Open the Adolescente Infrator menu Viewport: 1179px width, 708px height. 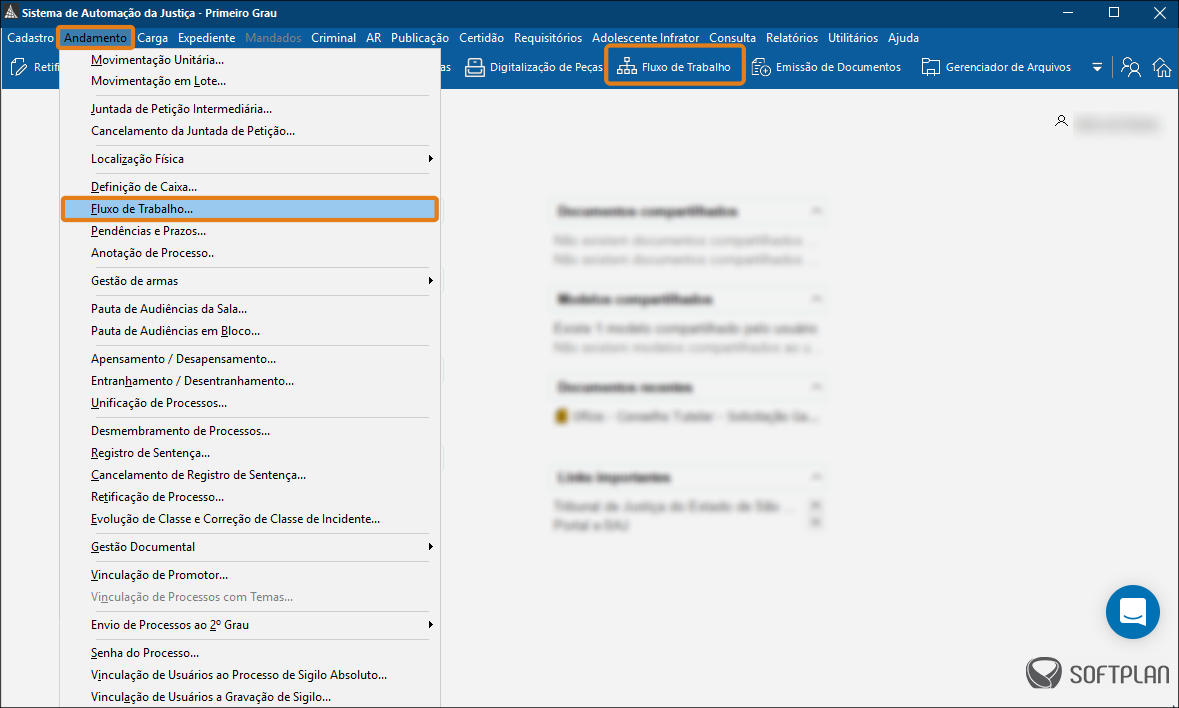(645, 38)
